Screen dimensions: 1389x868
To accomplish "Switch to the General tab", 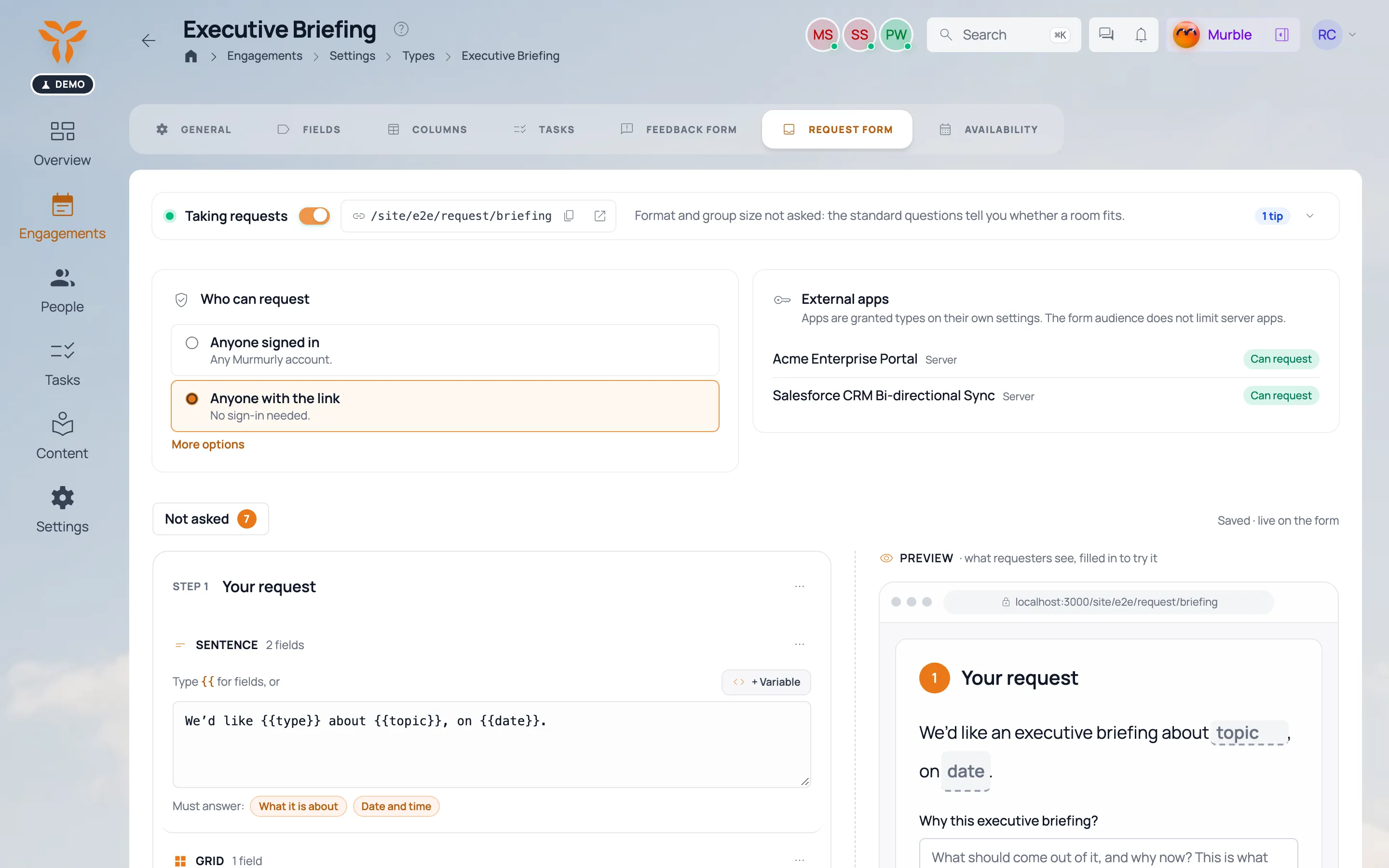I will pos(193,129).
